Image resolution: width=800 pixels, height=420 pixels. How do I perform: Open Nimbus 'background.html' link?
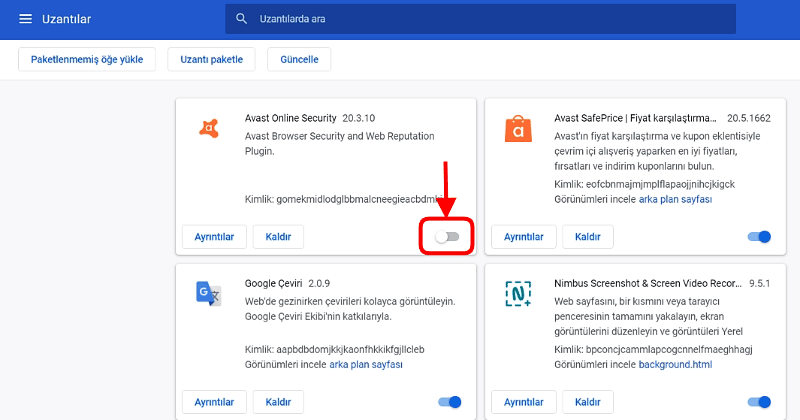point(675,365)
